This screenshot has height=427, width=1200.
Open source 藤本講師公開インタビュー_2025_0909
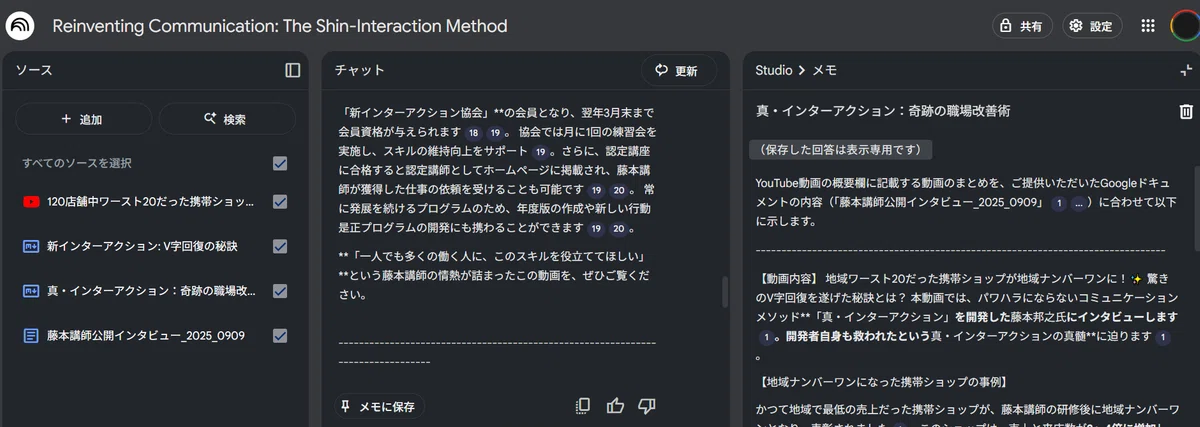[145, 336]
